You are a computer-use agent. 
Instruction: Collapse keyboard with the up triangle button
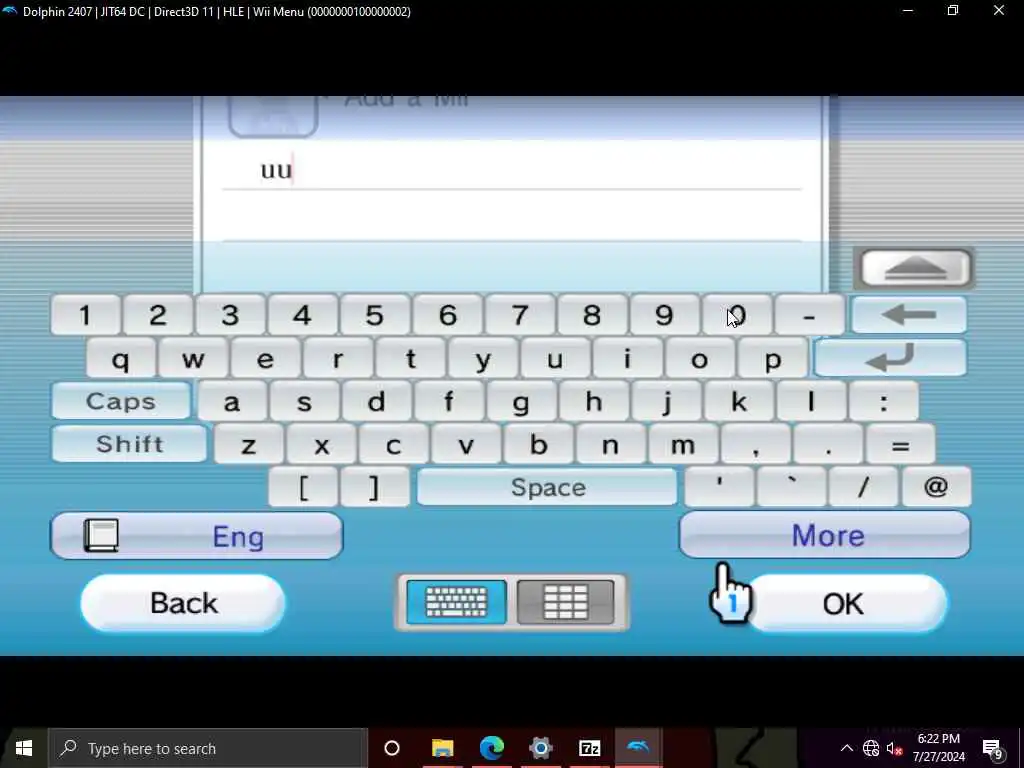click(914, 268)
